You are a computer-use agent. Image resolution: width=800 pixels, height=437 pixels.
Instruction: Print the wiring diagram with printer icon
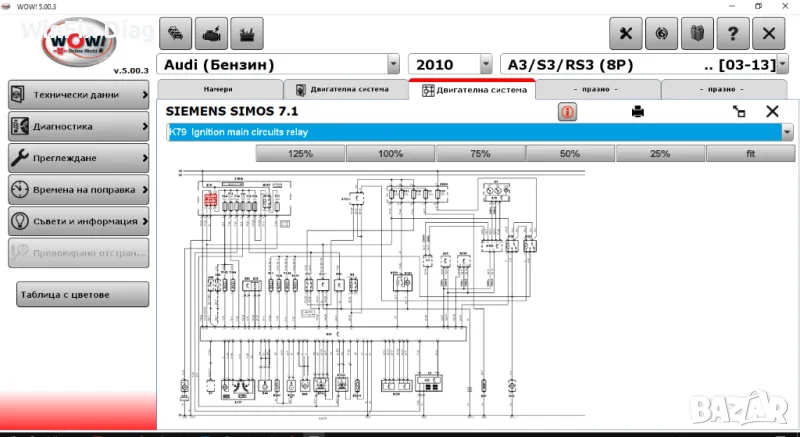pos(637,112)
